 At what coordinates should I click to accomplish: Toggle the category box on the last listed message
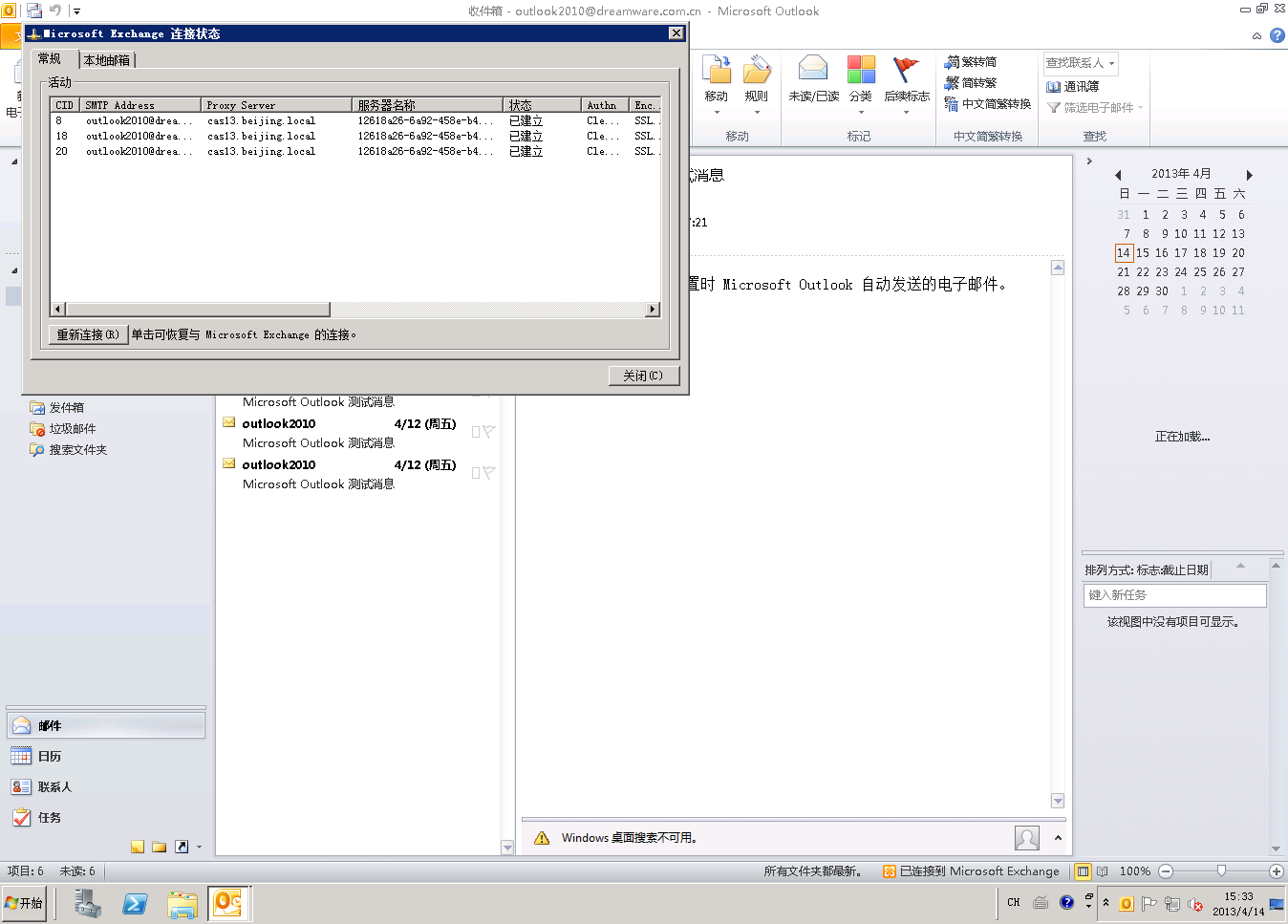tap(476, 472)
